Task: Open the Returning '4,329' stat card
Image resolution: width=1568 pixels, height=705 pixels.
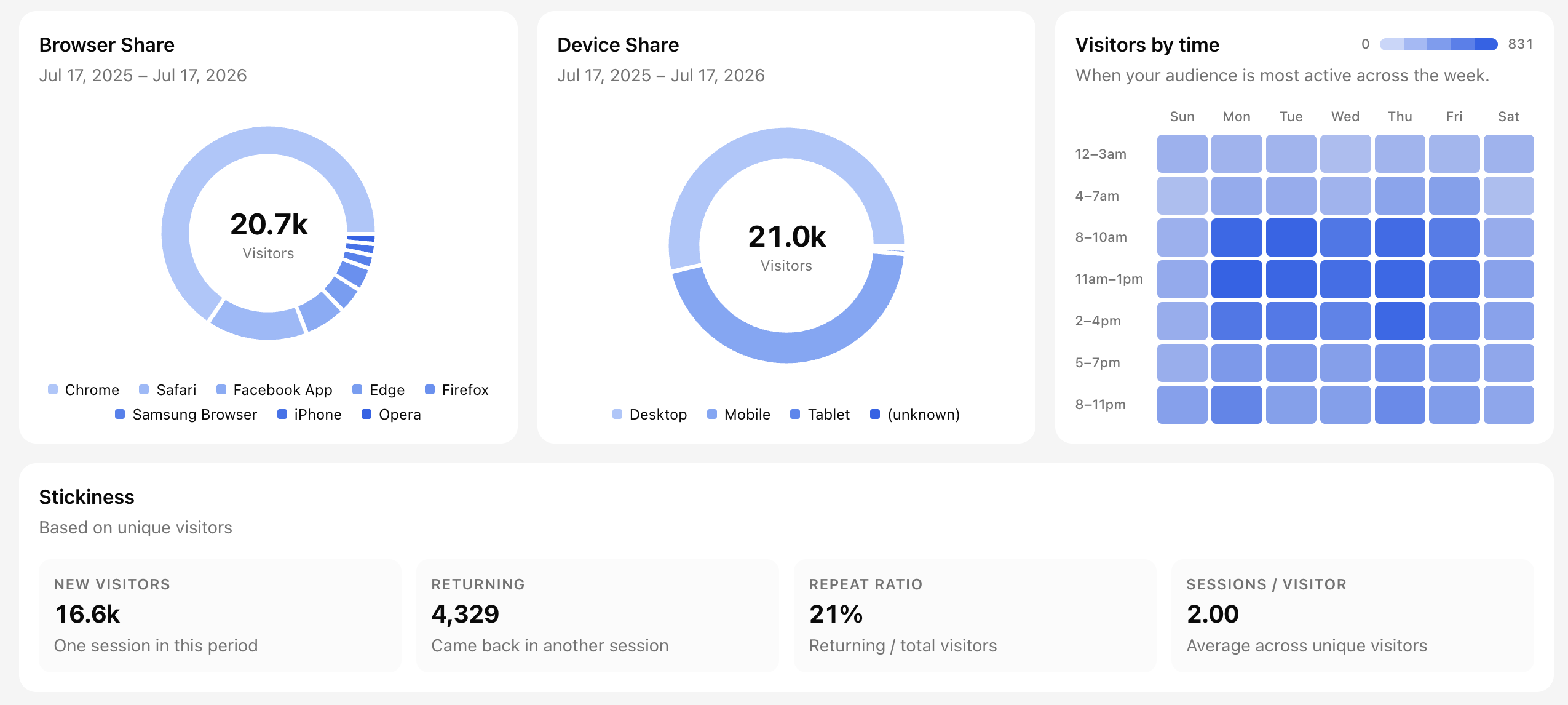Action: pyautogui.click(x=598, y=616)
